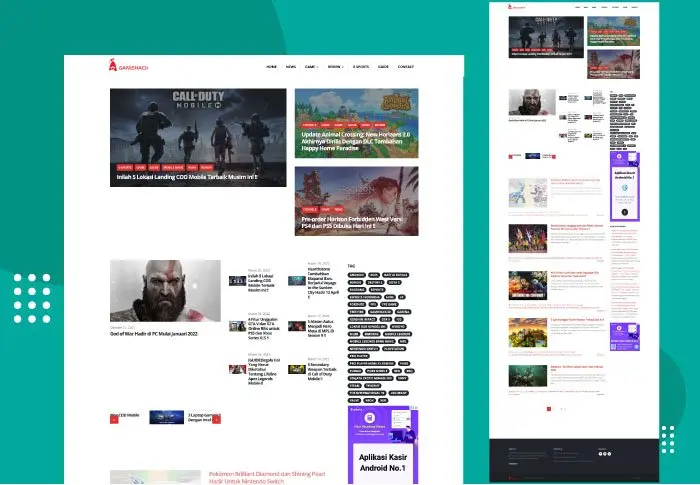The image size is (700, 485).
Task: Open the Contact page link
Action: [x=405, y=67]
